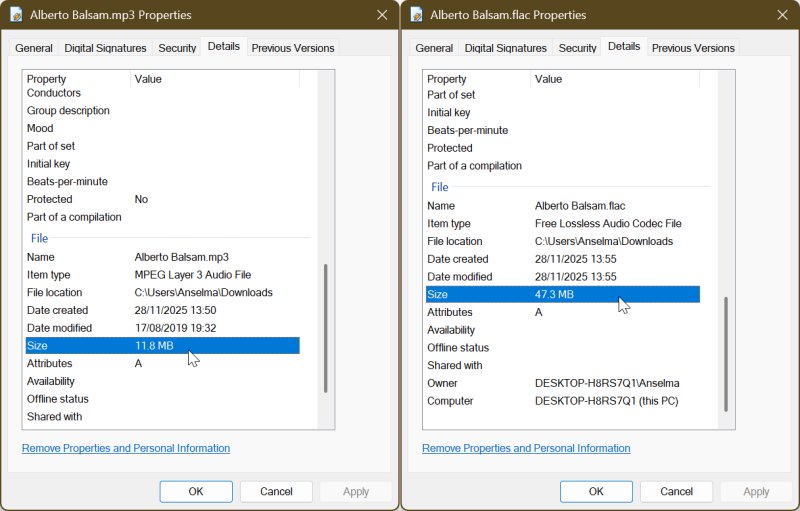This screenshot has width=800, height=511.
Task: Click the flac details list scrollbar thumb
Action: pyautogui.click(x=726, y=355)
